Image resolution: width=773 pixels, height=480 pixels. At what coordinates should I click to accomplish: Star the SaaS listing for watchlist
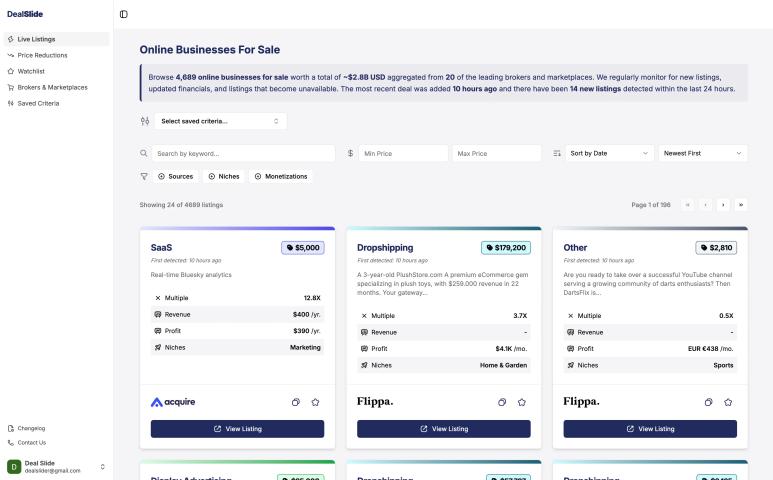[315, 402]
